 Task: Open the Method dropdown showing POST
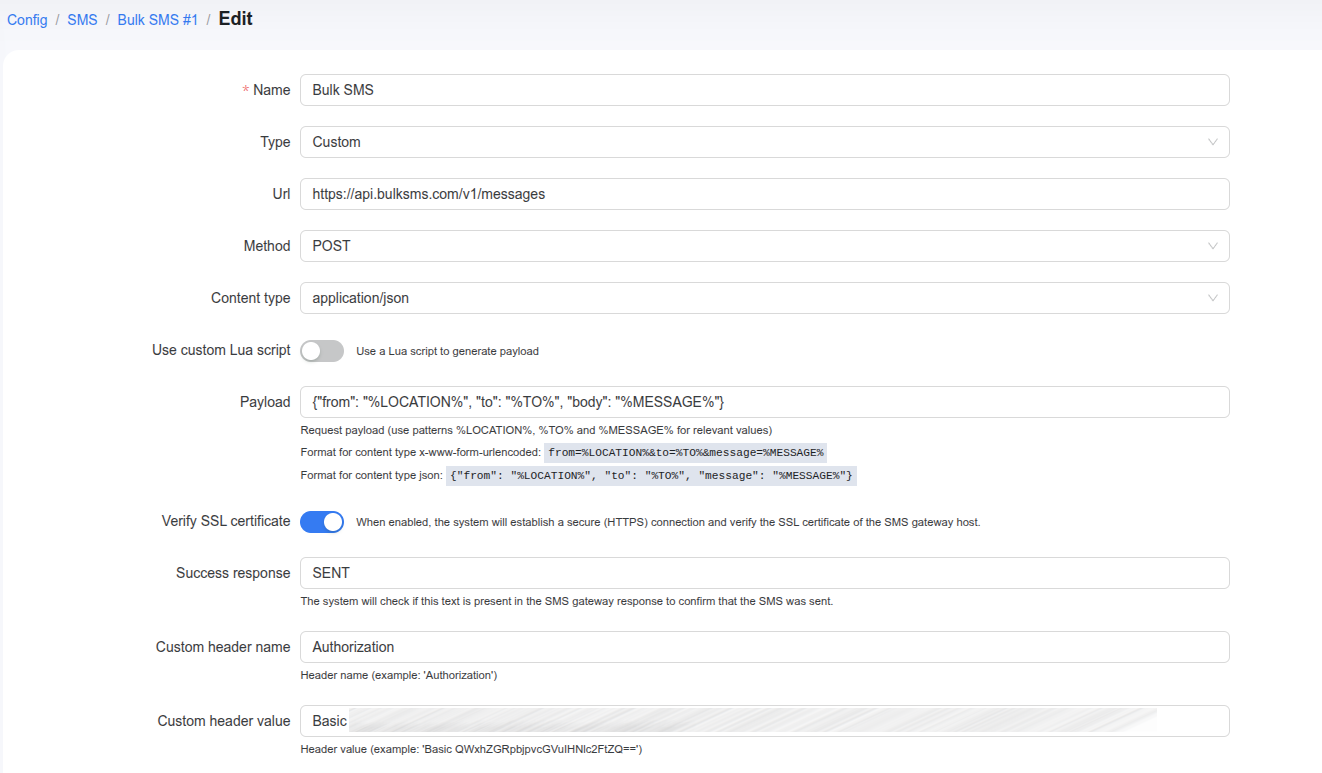click(x=750, y=246)
